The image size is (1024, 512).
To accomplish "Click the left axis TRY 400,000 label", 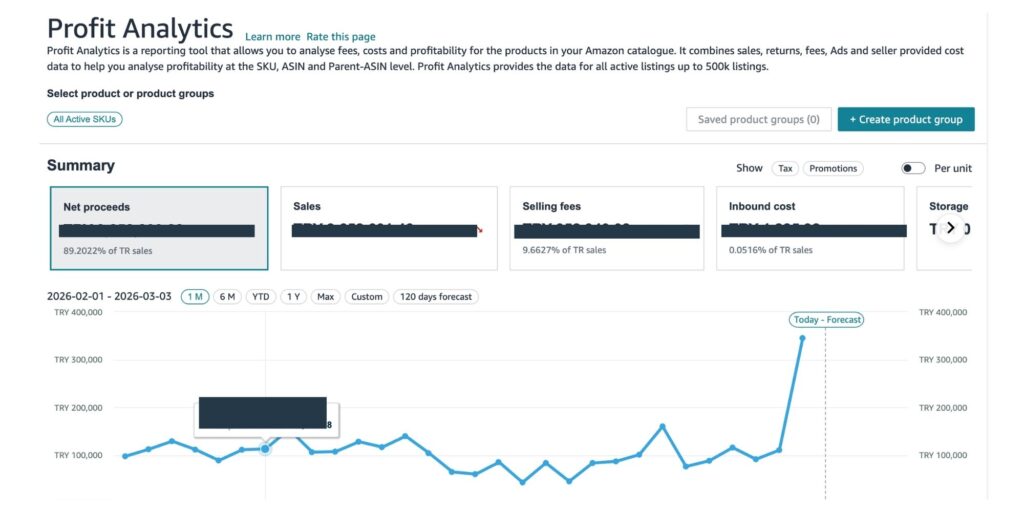I will pyautogui.click(x=78, y=312).
